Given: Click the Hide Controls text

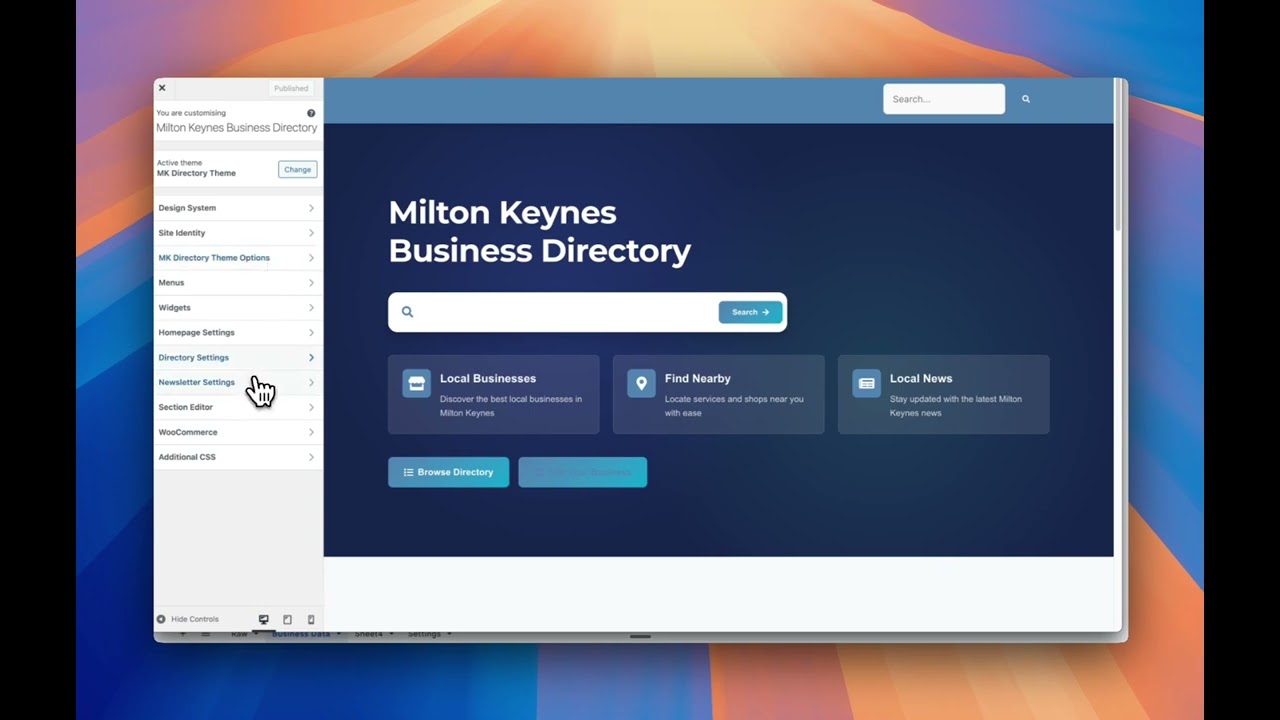Looking at the screenshot, I should [194, 619].
